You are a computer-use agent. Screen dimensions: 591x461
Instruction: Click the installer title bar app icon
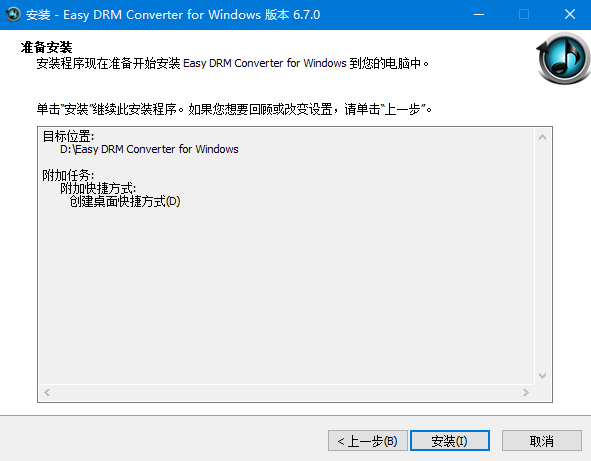13,15
